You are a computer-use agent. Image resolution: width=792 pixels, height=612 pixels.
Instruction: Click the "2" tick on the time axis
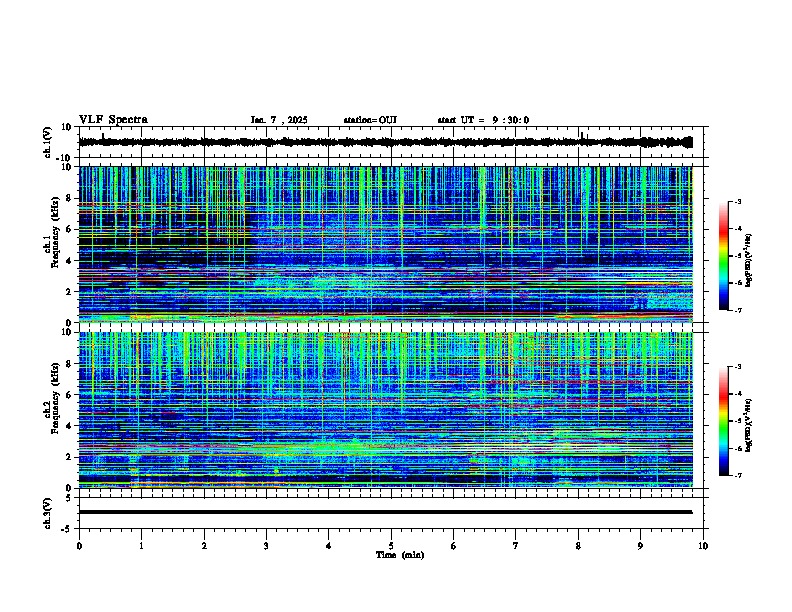pyautogui.click(x=204, y=546)
